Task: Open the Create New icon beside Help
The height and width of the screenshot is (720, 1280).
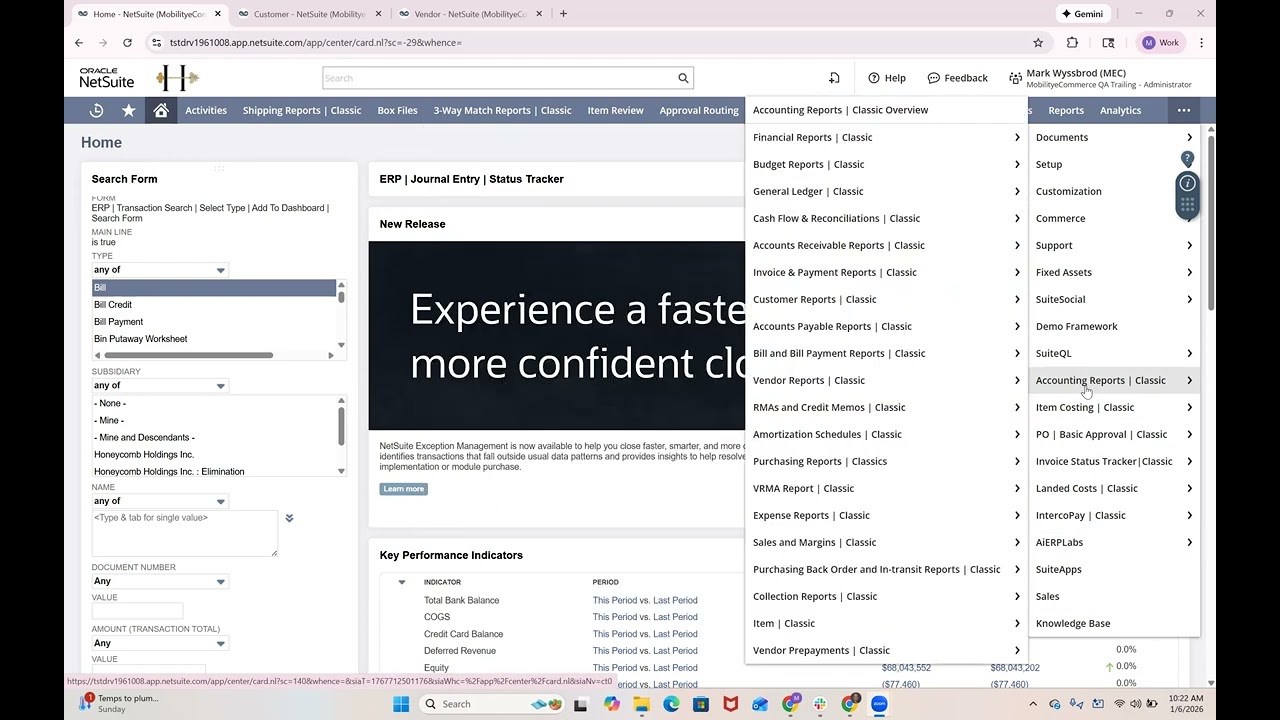Action: click(834, 78)
